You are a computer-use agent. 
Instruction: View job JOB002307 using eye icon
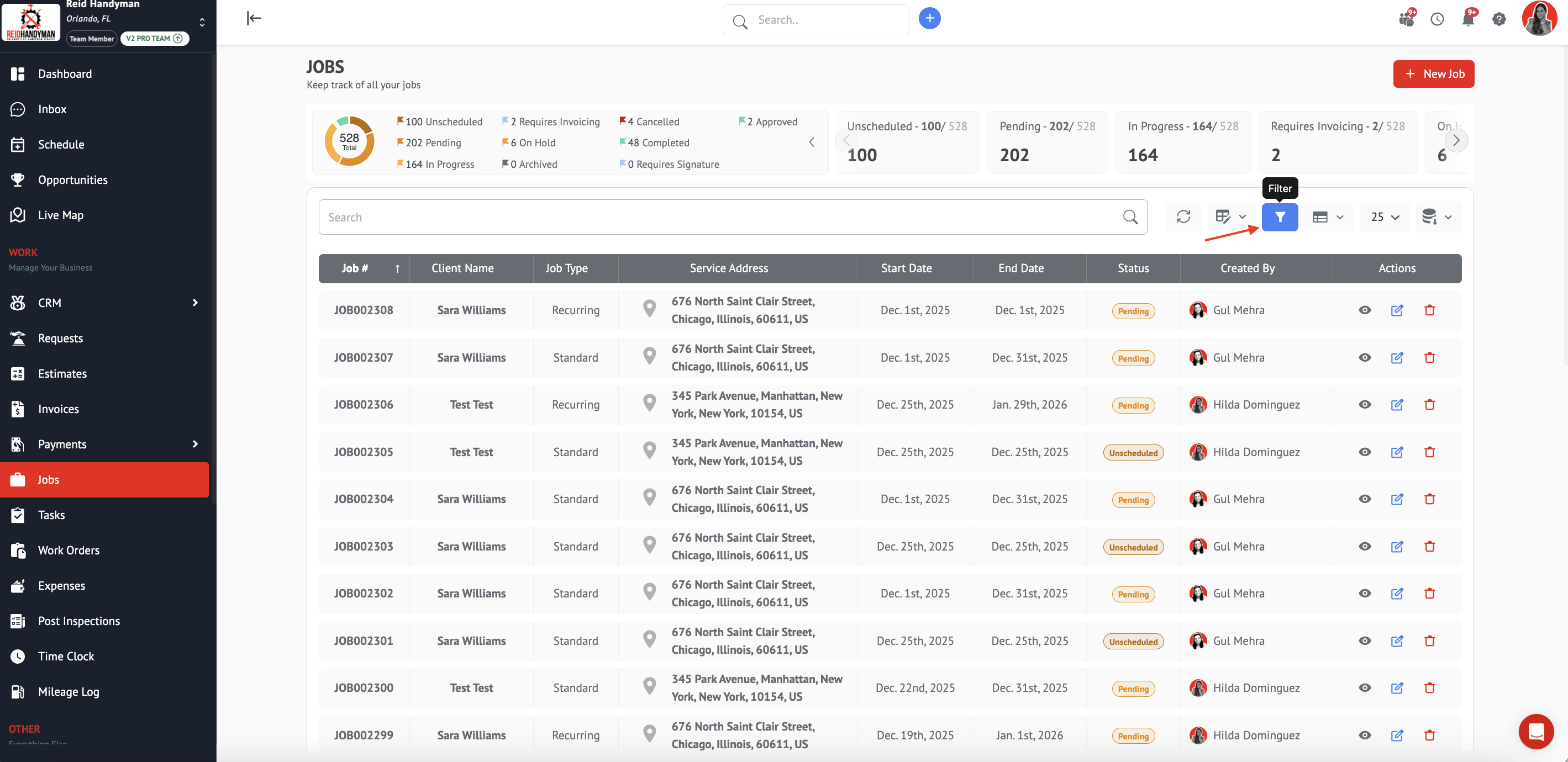pos(1364,358)
